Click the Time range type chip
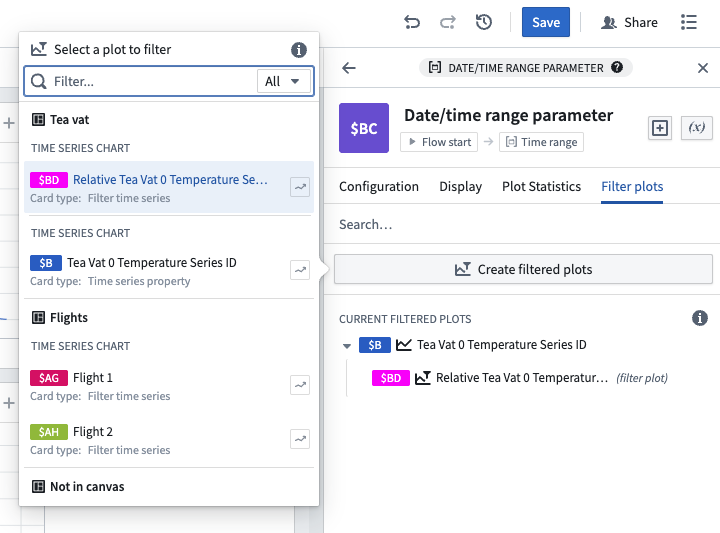This screenshot has width=720, height=533. pos(541,142)
